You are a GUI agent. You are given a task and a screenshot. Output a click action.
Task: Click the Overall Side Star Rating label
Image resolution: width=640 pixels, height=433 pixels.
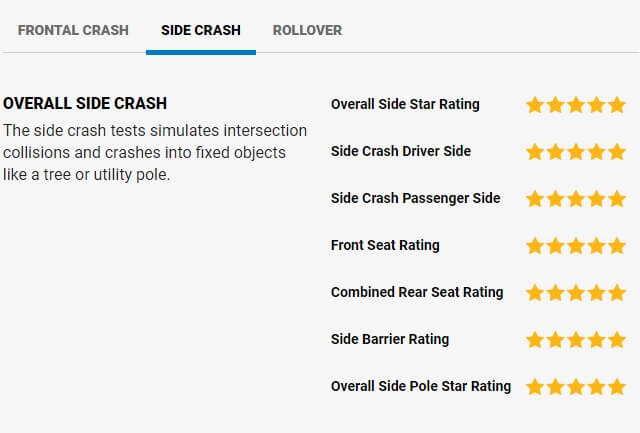[x=405, y=104]
